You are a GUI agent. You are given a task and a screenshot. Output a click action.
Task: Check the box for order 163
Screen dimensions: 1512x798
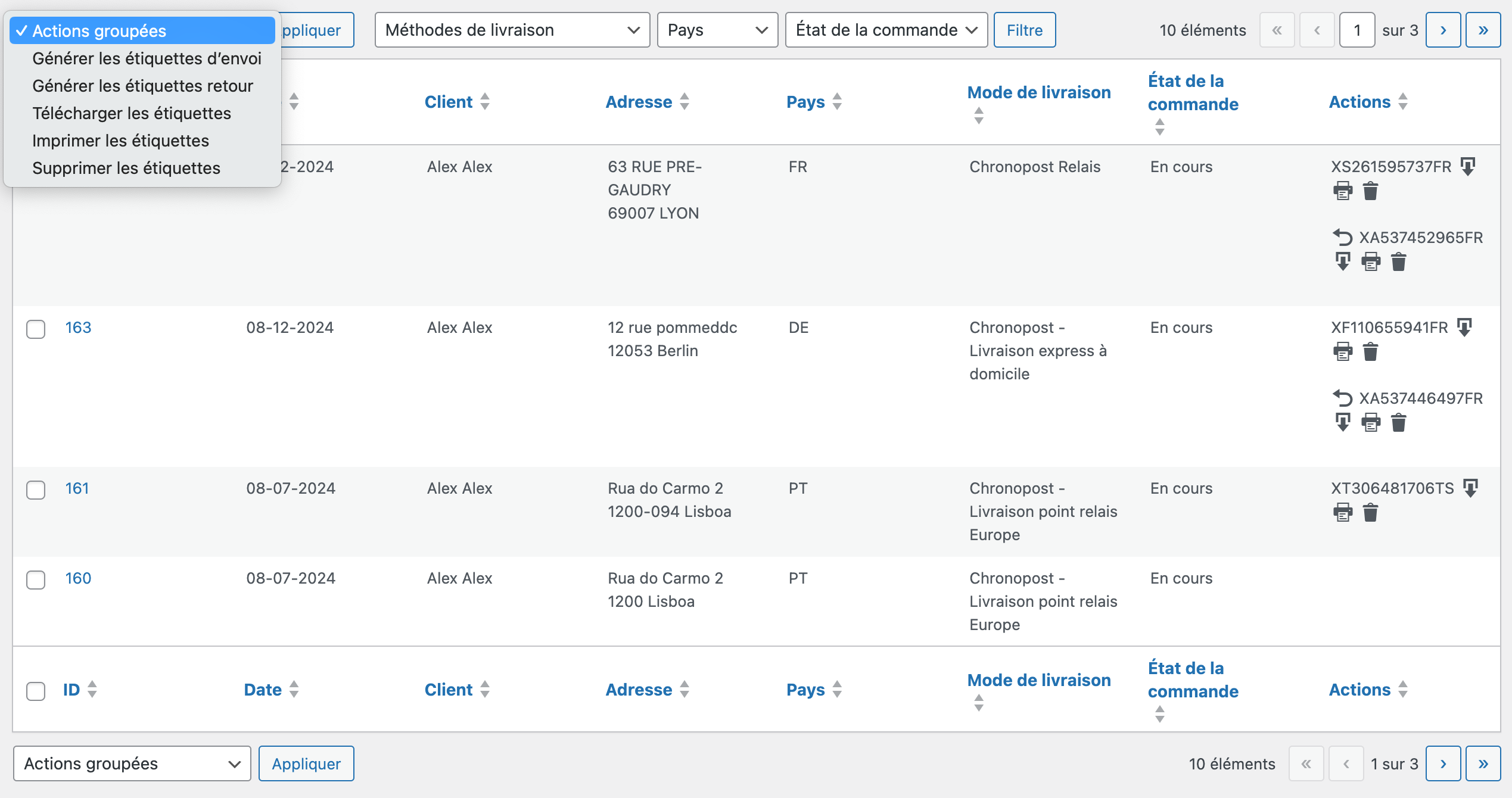36,329
